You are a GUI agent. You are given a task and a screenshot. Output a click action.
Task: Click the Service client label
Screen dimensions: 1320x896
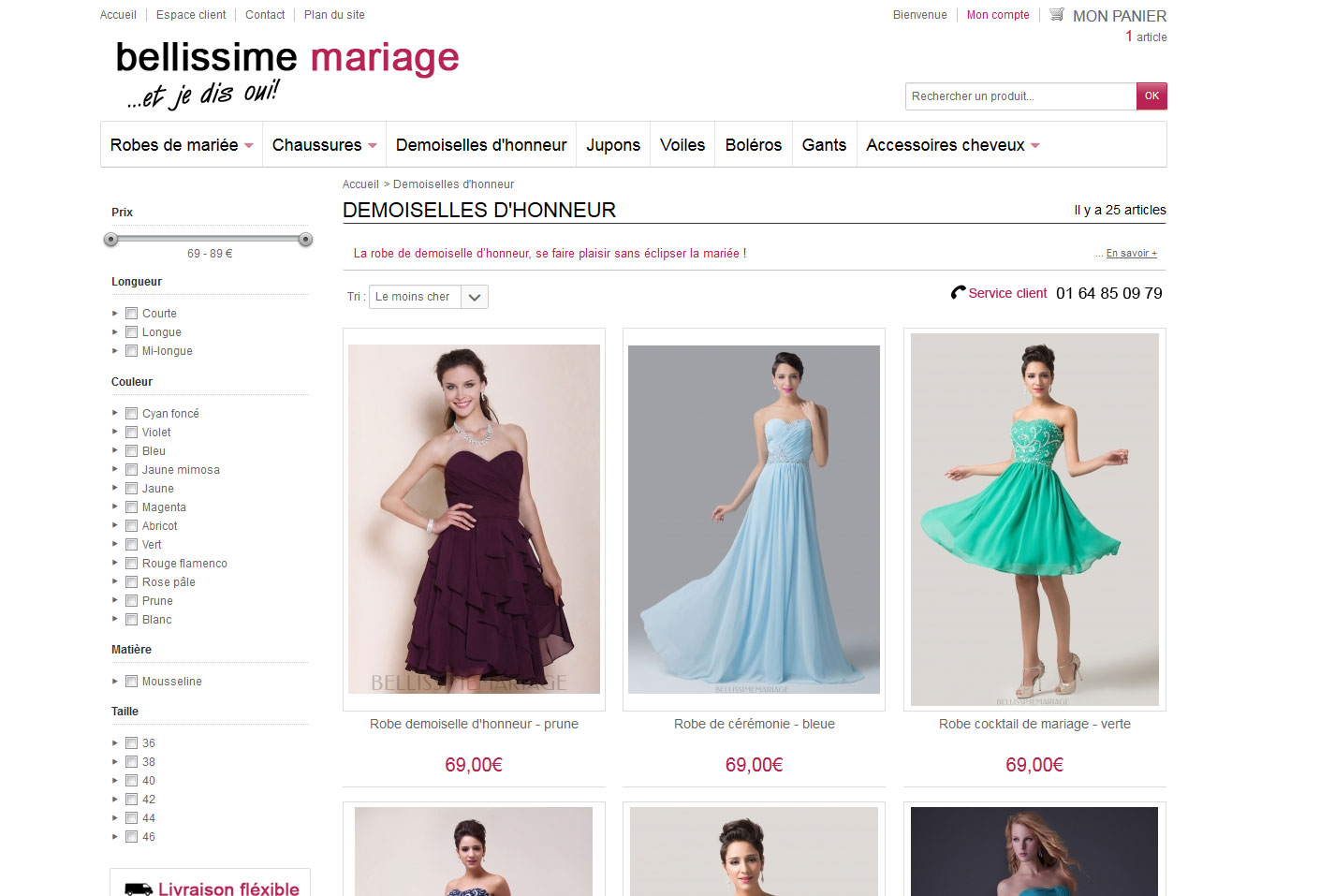pos(1007,293)
